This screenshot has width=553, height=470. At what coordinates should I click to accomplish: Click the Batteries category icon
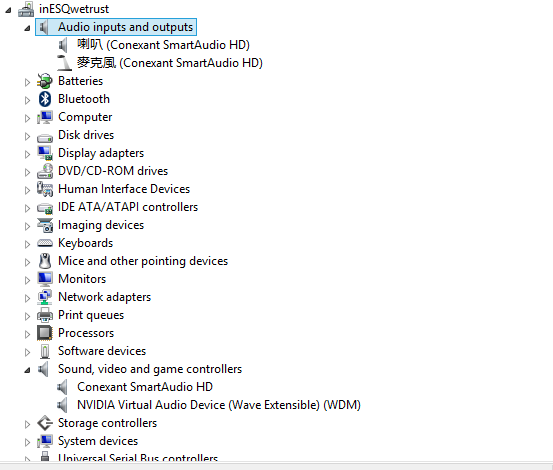coord(45,81)
